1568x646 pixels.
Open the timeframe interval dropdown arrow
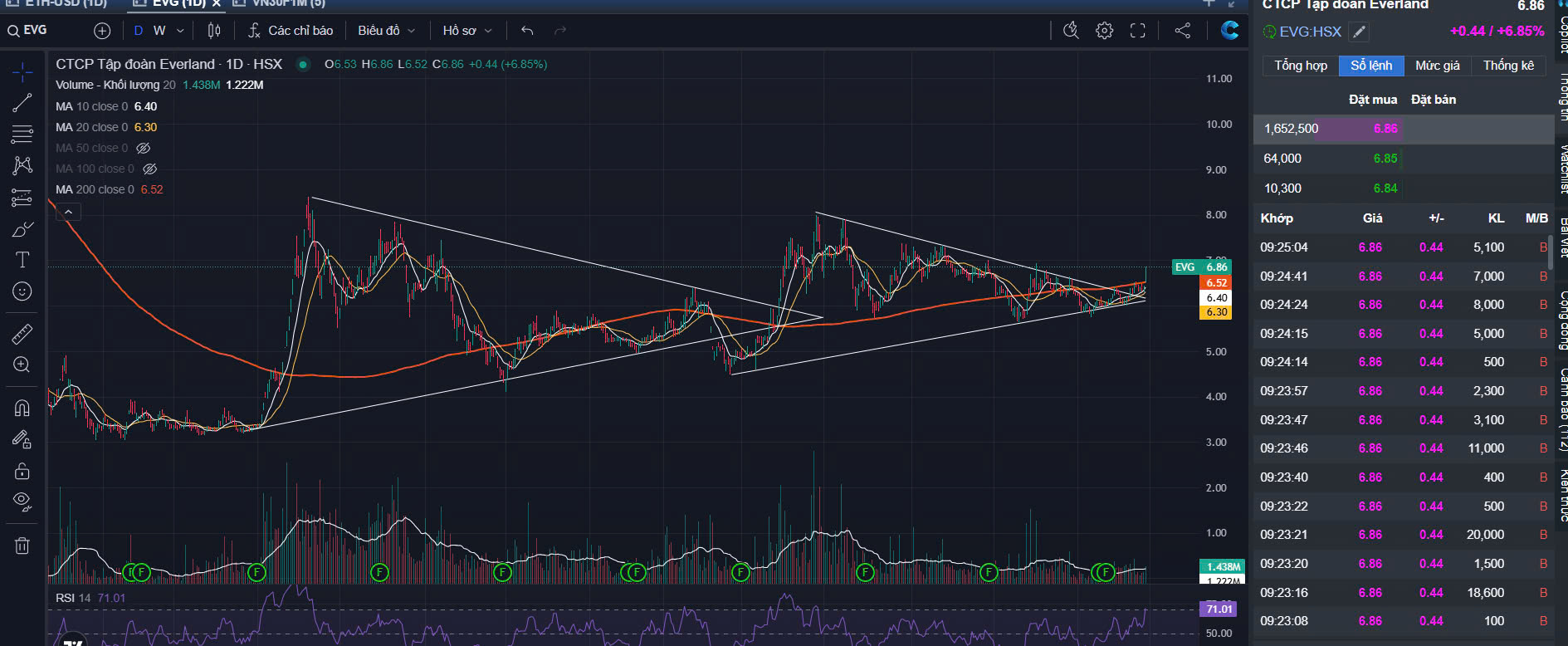click(x=180, y=31)
